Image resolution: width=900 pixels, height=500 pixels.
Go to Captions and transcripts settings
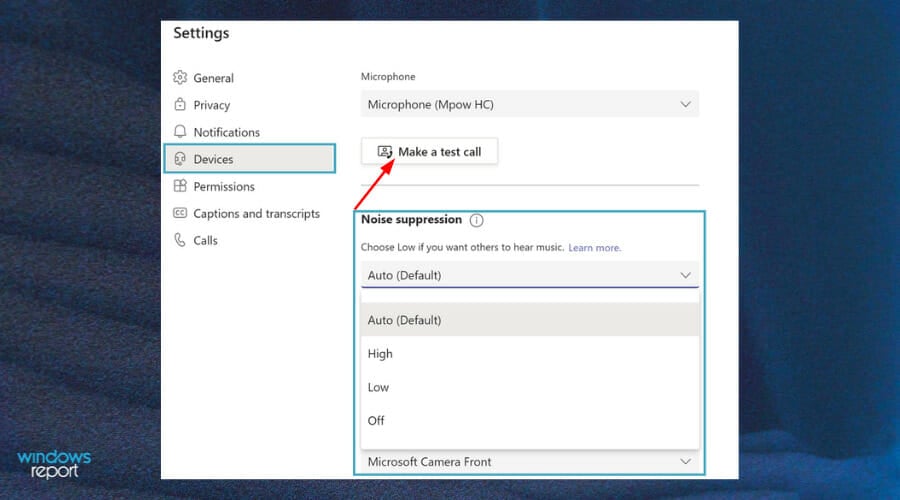click(256, 213)
